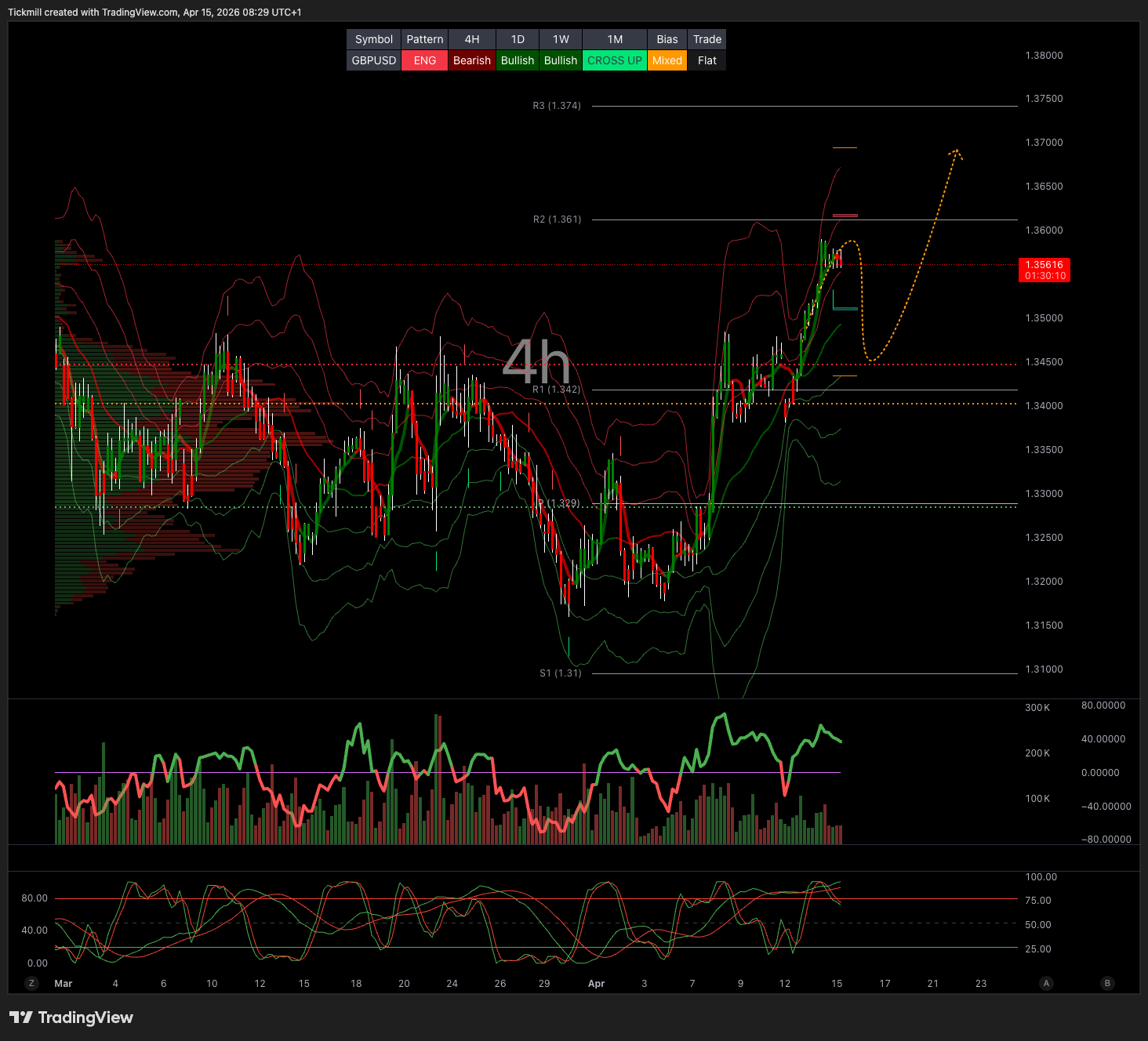Click the R3 (1.374) pivot label
Viewport: 1148px width, 1041px height.
(x=557, y=106)
